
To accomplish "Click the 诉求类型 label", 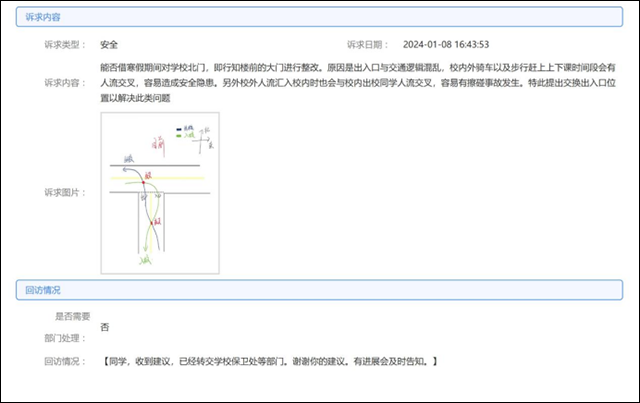I will pos(65,45).
